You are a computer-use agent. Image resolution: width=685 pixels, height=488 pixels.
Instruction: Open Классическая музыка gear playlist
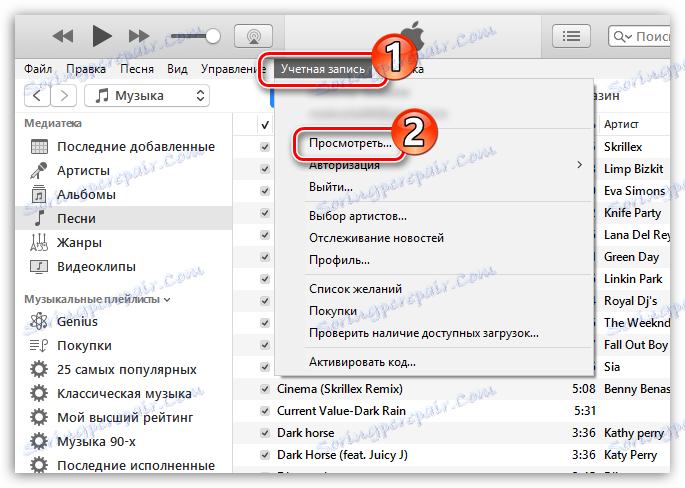click(x=39, y=393)
